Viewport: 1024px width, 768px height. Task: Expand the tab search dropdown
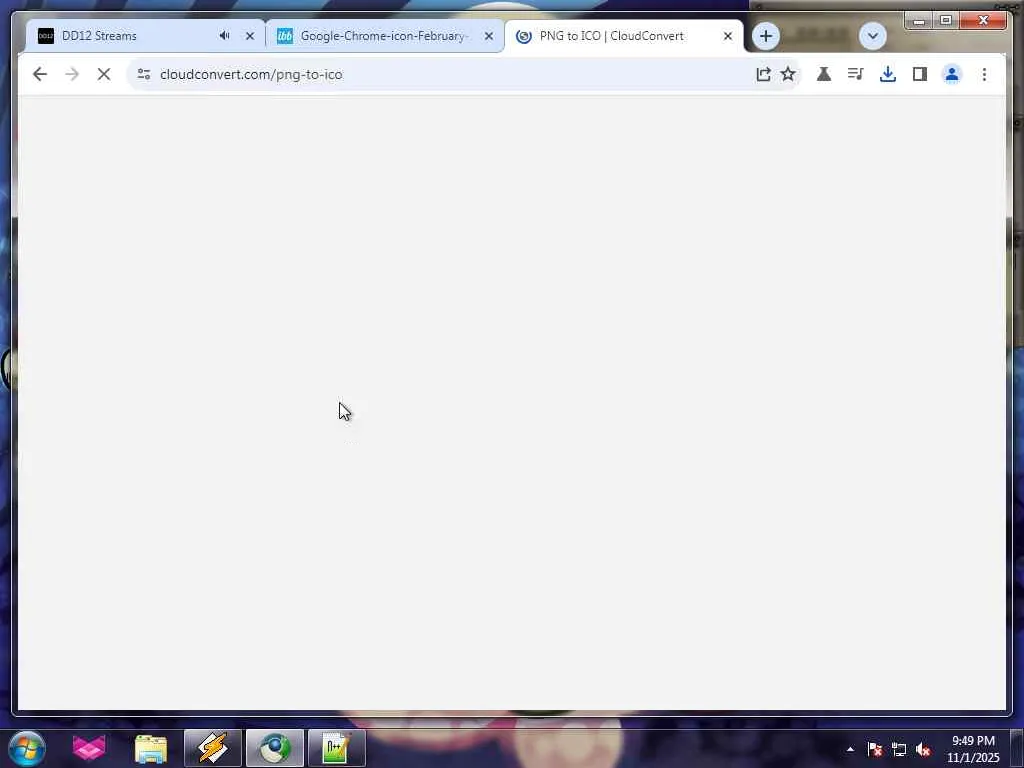(x=872, y=36)
